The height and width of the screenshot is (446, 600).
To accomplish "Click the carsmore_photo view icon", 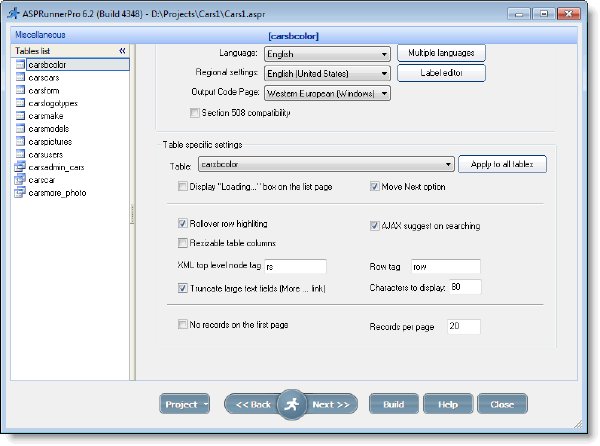I will coord(20,192).
